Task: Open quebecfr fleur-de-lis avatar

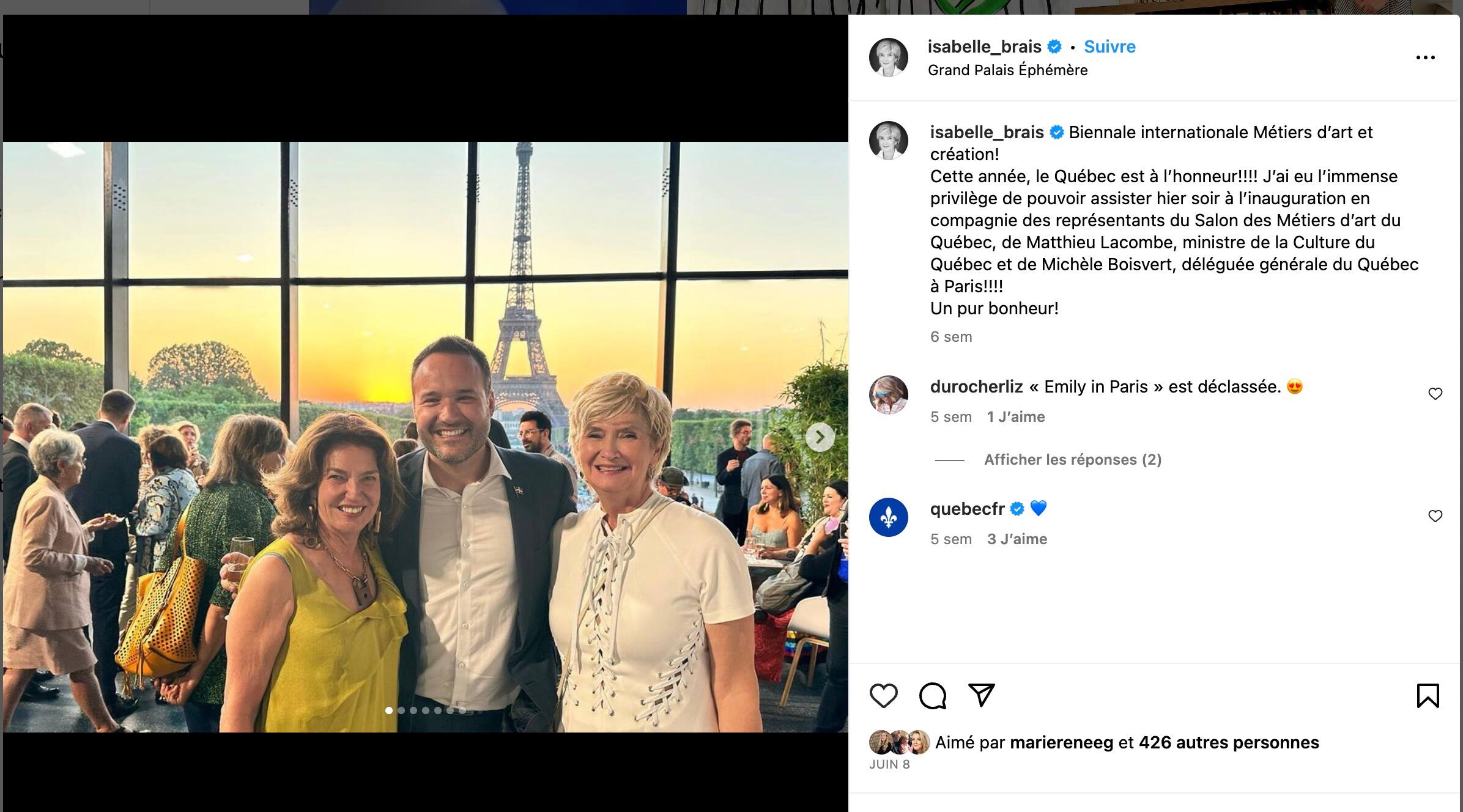Action: [x=888, y=517]
